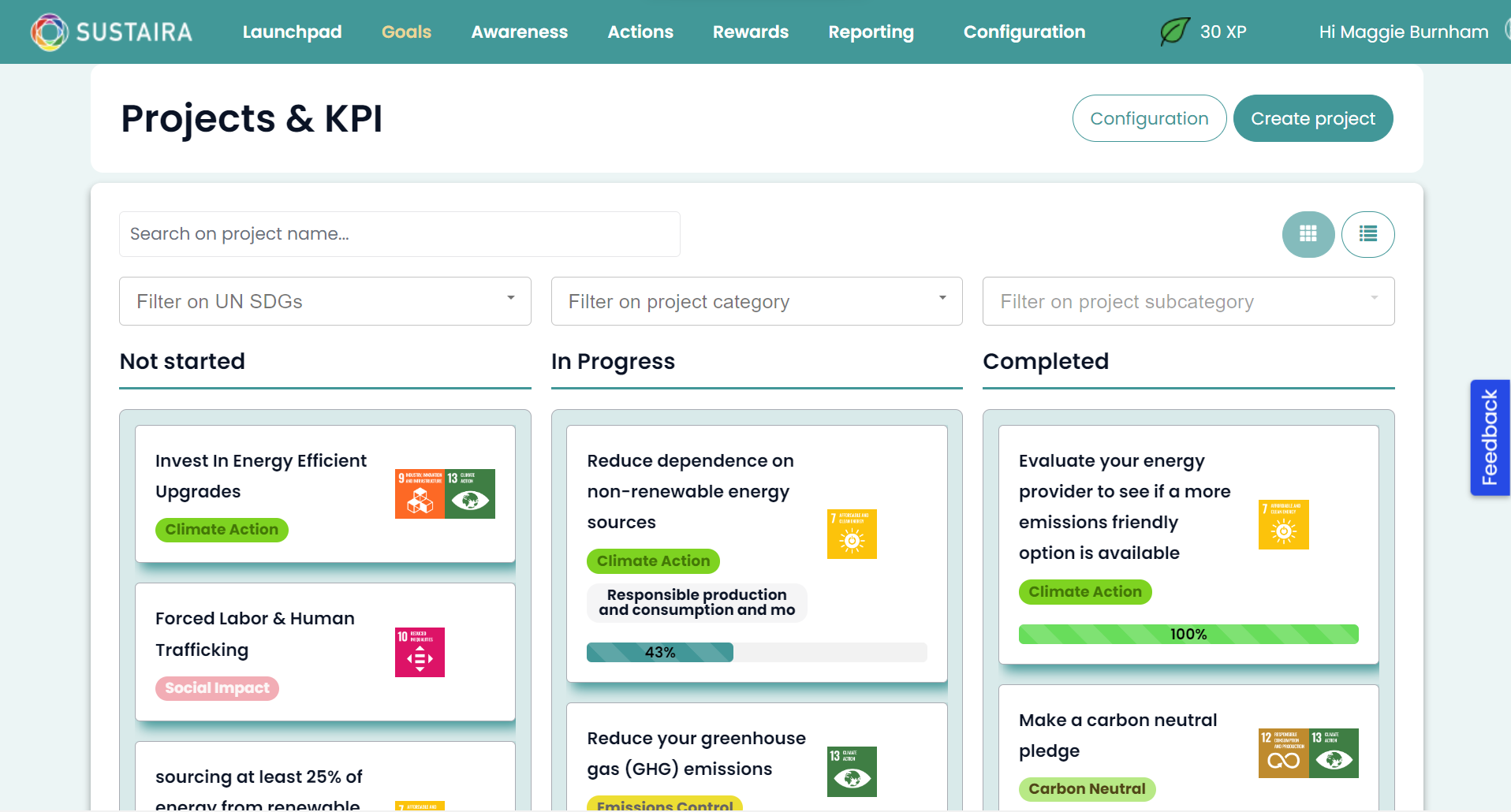Click the Social Impact tag

point(217,688)
